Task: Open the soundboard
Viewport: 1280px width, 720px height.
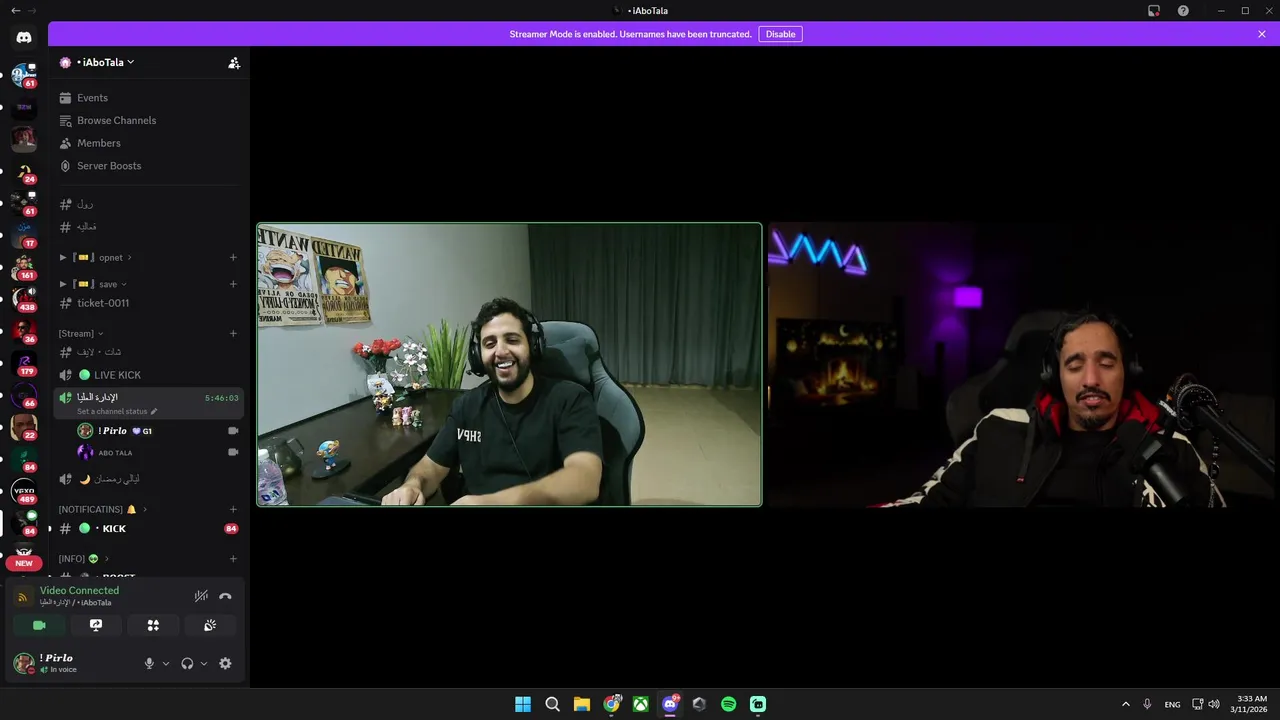Action: (x=210, y=625)
